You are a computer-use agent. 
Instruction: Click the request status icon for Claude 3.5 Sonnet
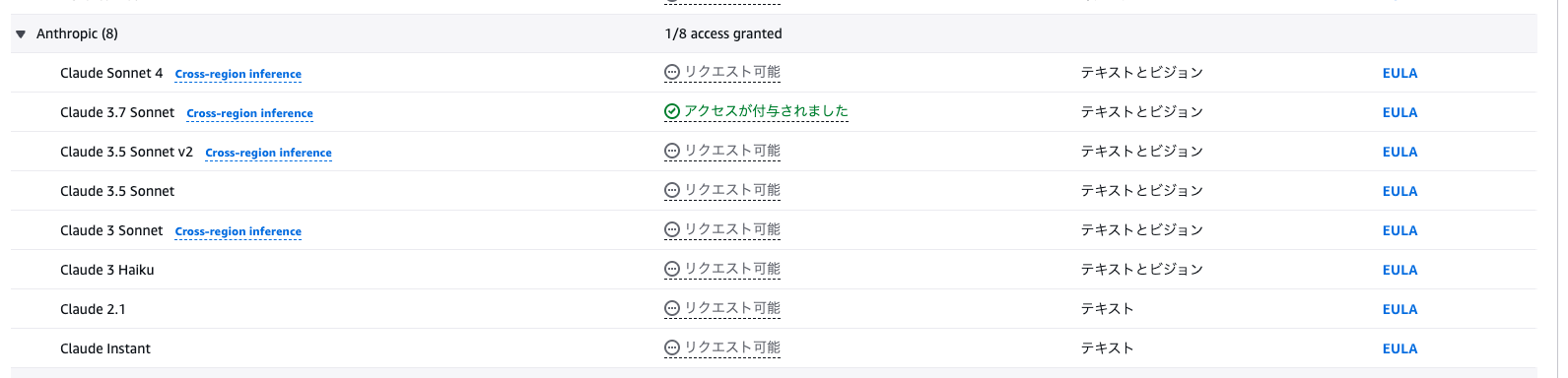click(672, 190)
